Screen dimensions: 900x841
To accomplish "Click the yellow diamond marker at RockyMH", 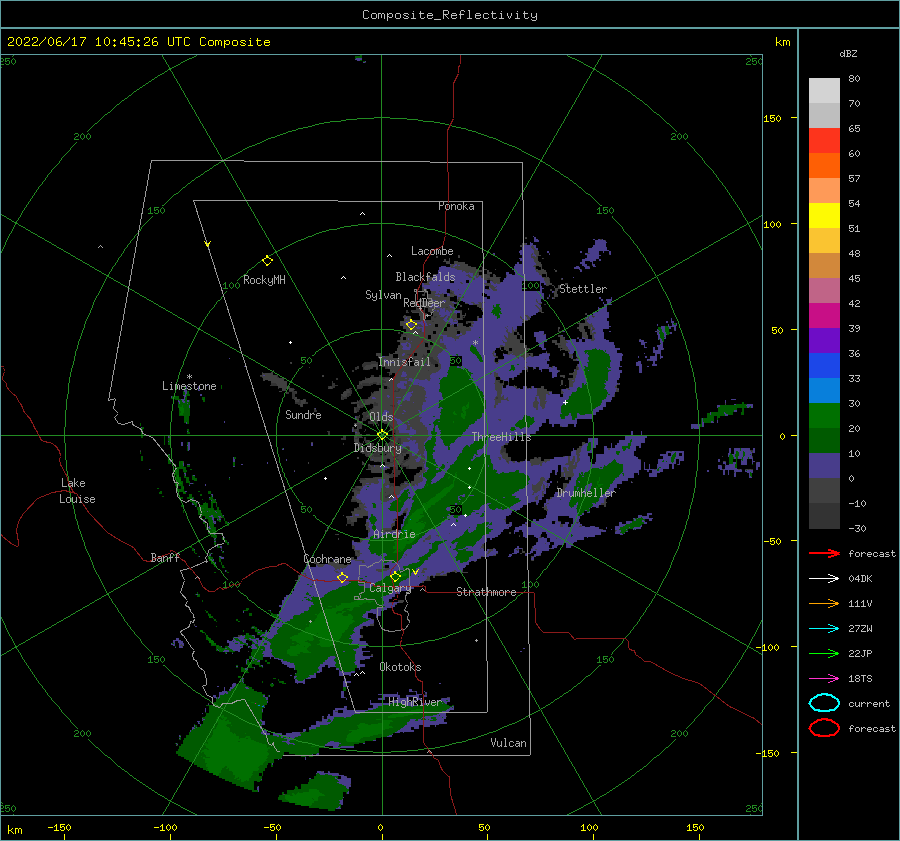I will coord(267,261).
